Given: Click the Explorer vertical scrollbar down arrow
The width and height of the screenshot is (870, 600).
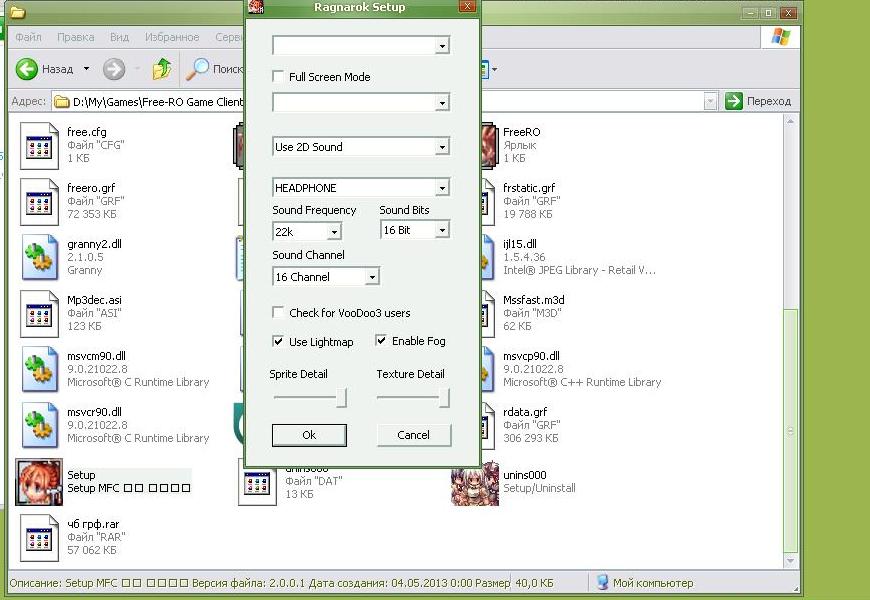Looking at the screenshot, I should point(791,561).
